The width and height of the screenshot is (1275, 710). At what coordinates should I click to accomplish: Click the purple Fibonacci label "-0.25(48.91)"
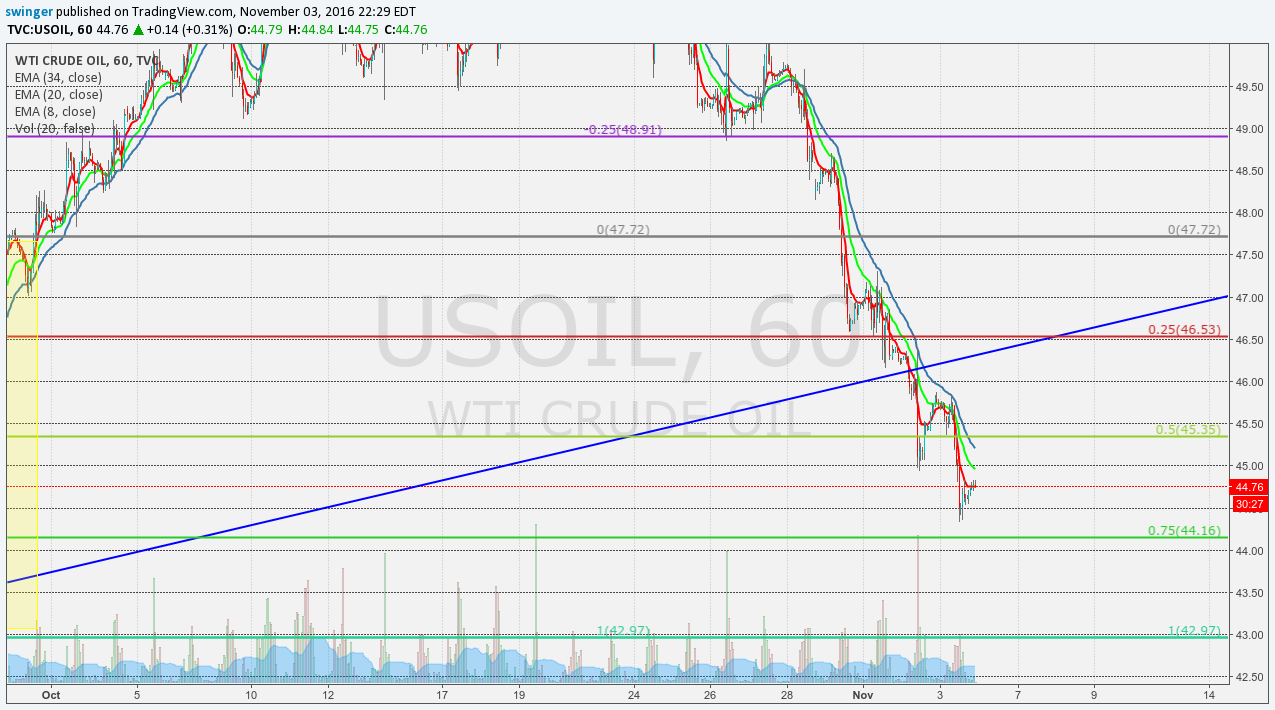[624, 130]
